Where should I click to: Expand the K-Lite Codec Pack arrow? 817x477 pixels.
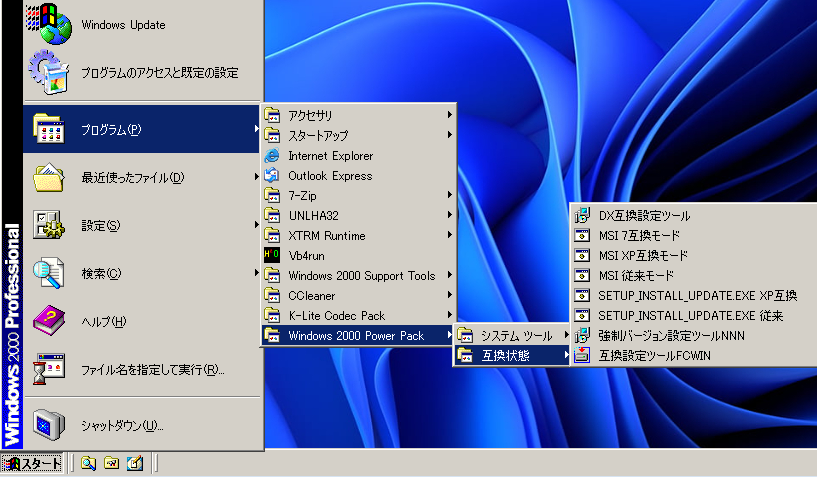click(449, 315)
